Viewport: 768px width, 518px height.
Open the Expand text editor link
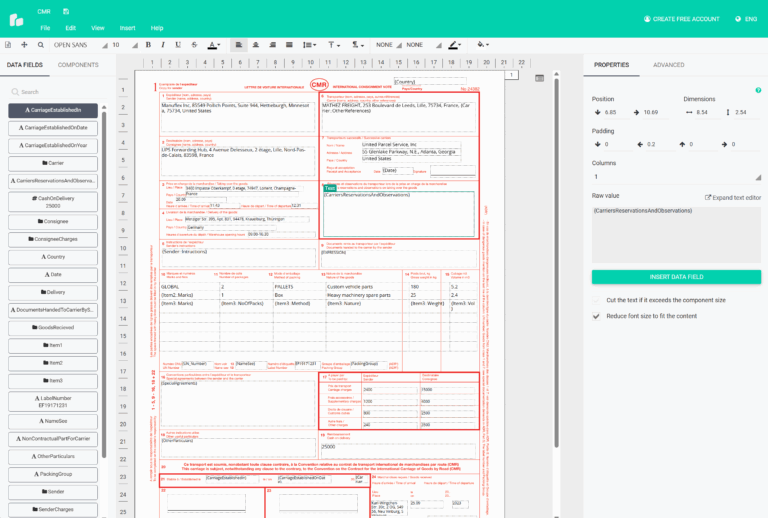point(733,198)
